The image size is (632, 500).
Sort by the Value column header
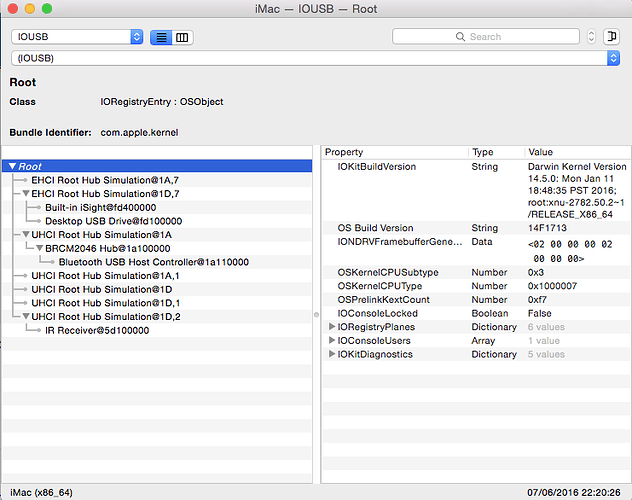tap(541, 152)
